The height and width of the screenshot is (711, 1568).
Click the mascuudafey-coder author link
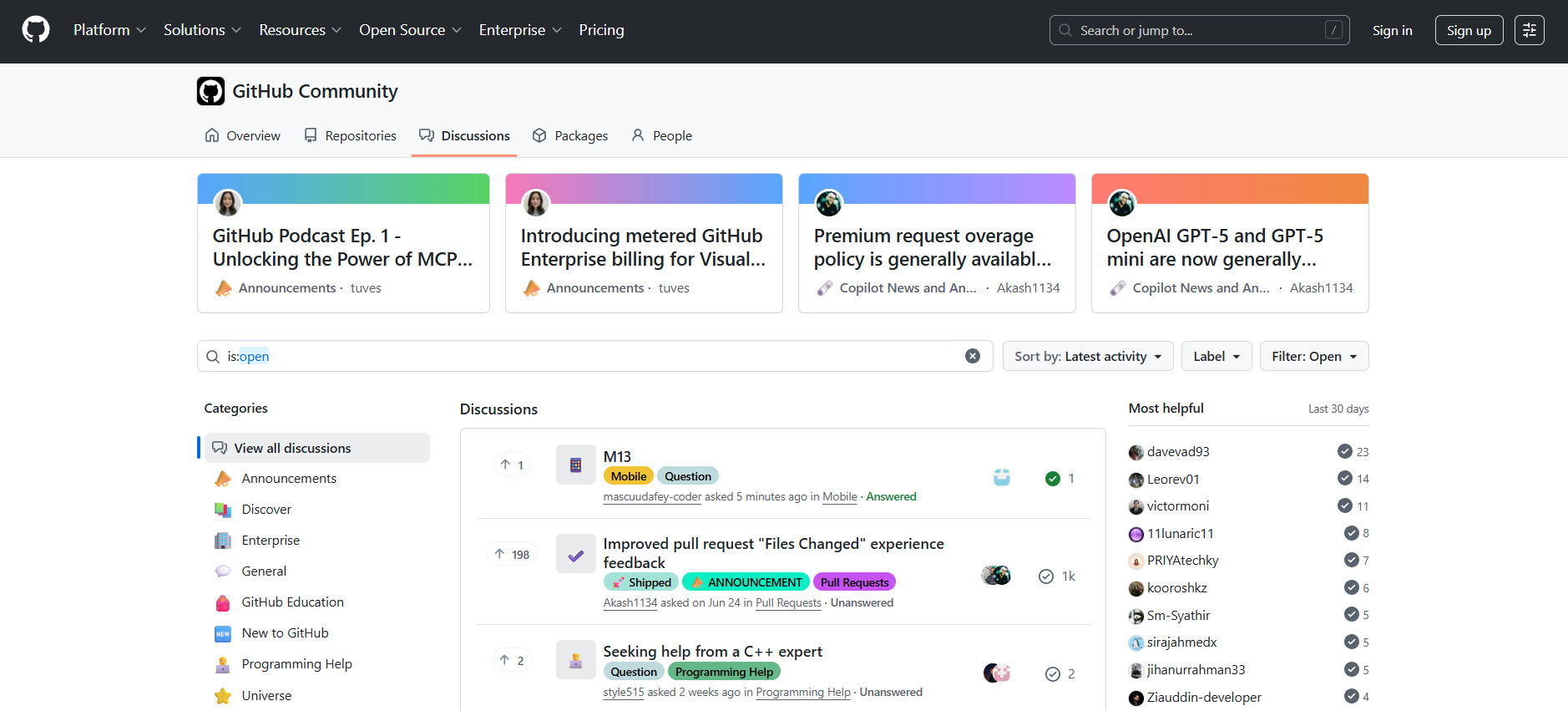(x=652, y=496)
